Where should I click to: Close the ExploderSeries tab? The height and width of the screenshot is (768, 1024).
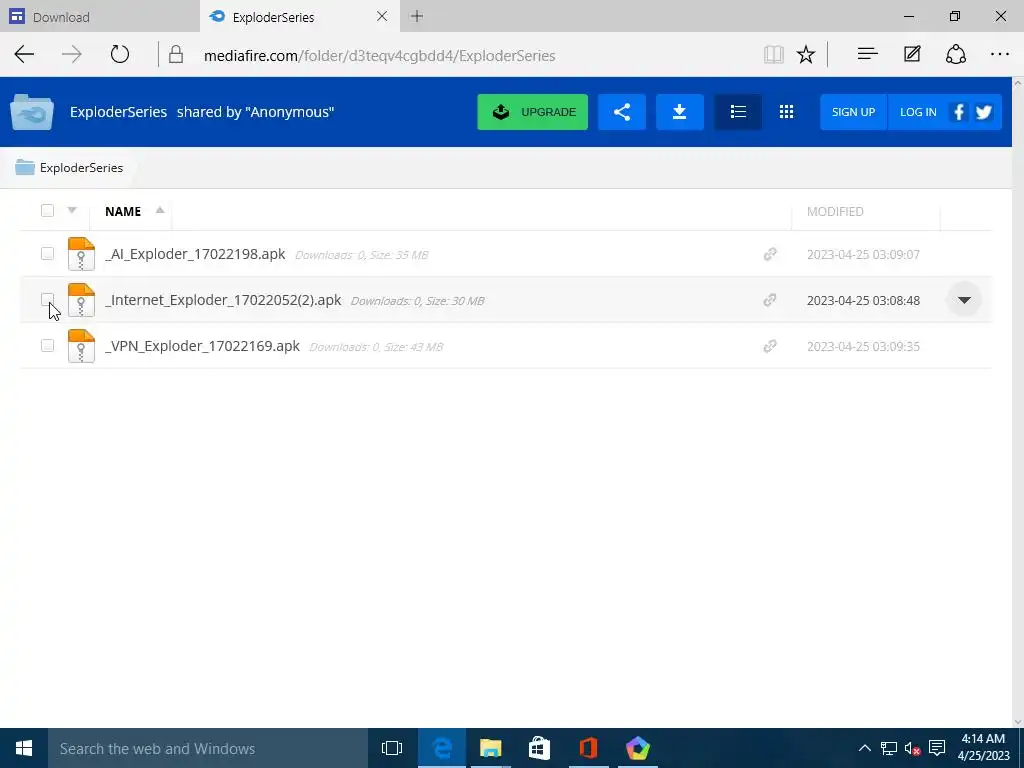(382, 16)
